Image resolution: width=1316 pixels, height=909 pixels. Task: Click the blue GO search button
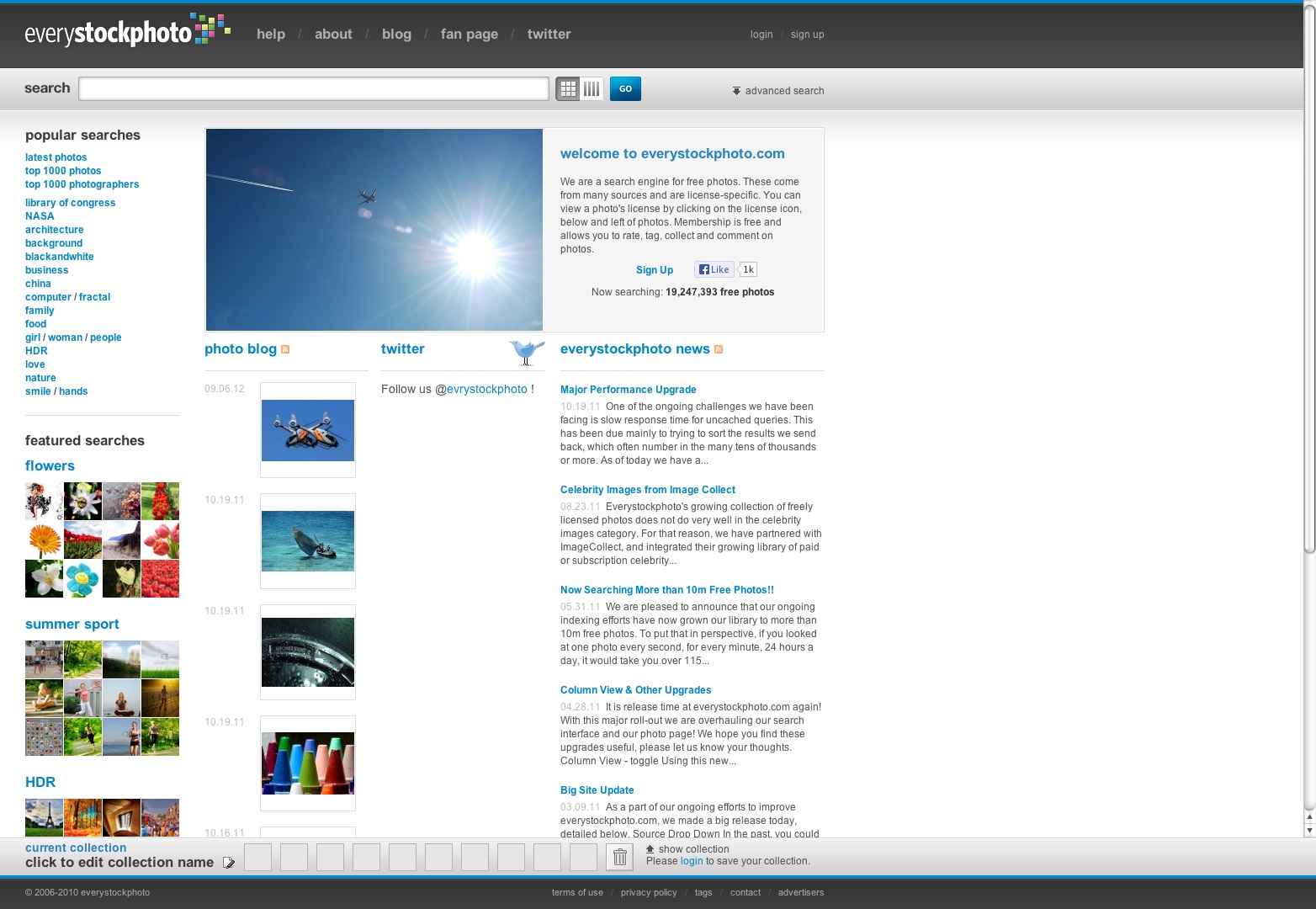pos(625,88)
